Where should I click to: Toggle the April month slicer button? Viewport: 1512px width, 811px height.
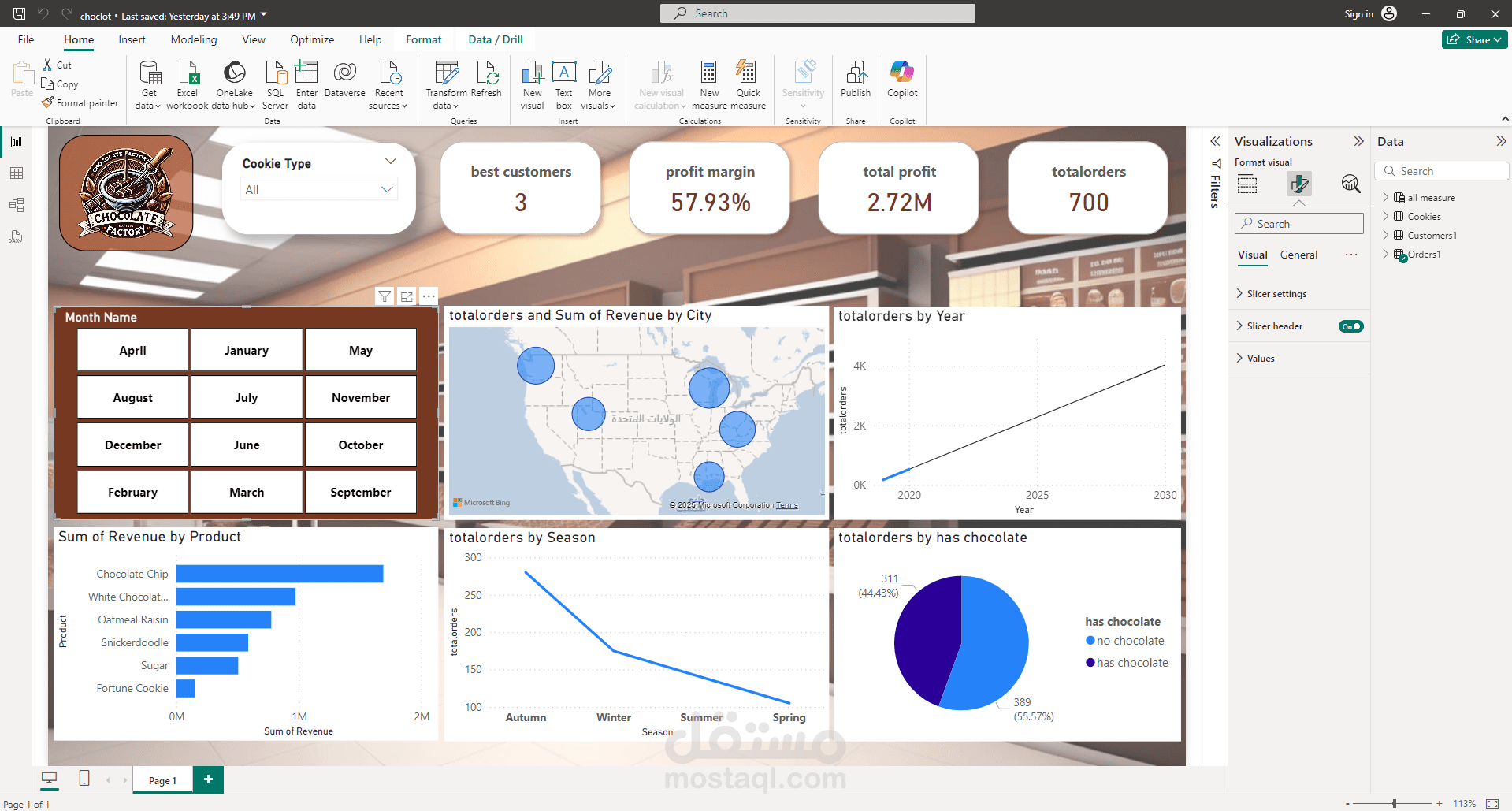(132, 350)
